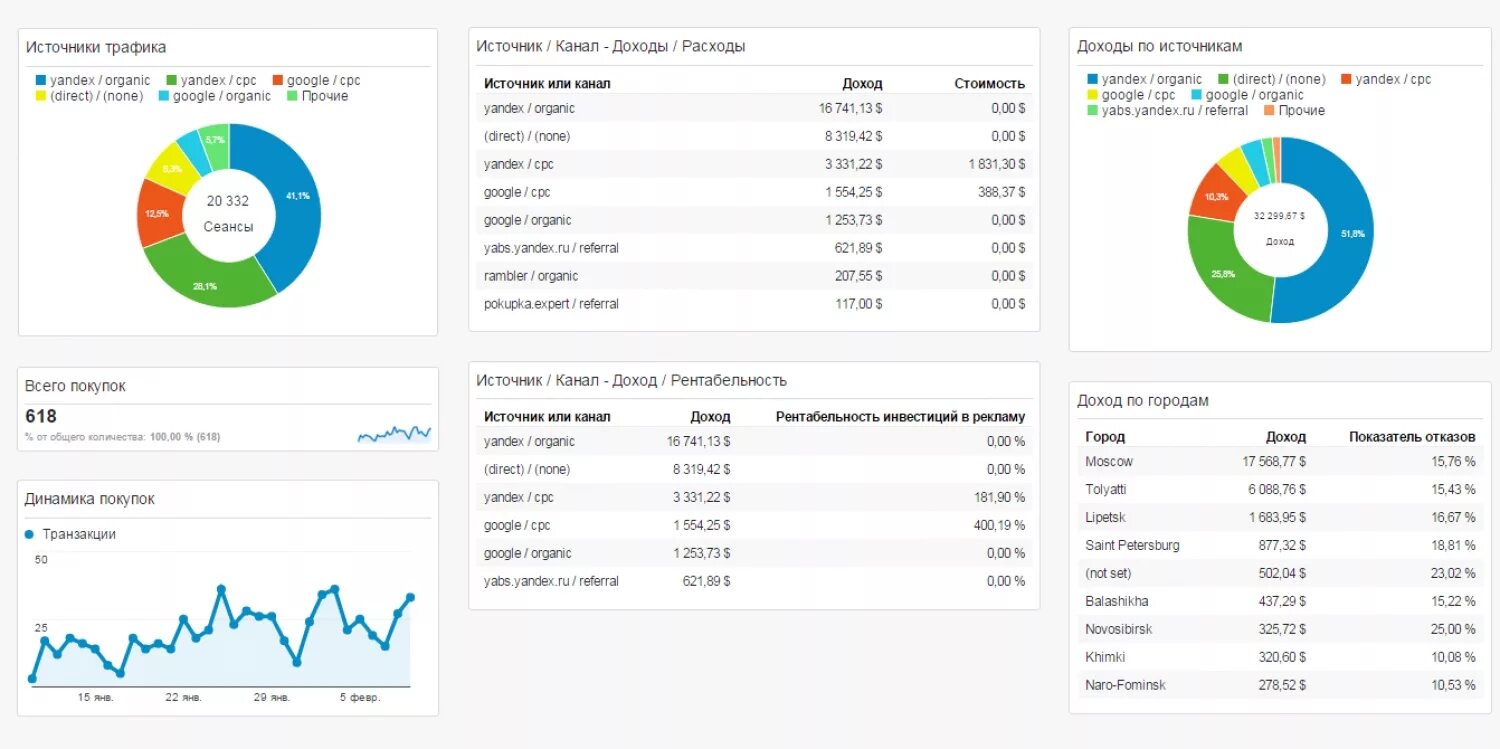Select the "15 янв." axis label
Image resolution: width=1500 pixels, height=749 pixels.
click(x=95, y=698)
